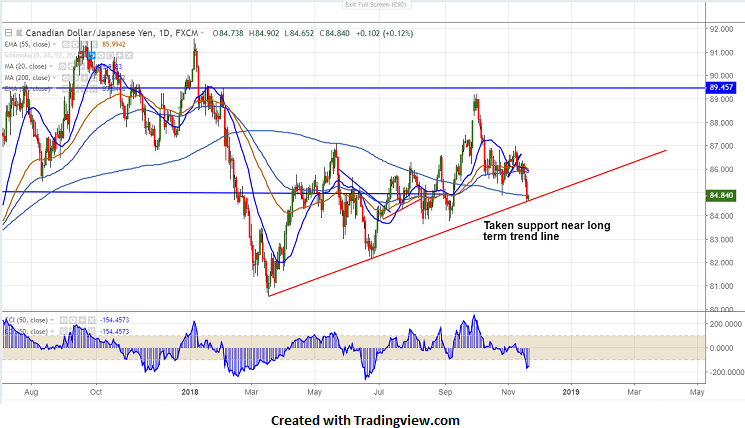745x428 pixels.
Task: Click the -200.0000 CCI axis label
Action: point(725,372)
